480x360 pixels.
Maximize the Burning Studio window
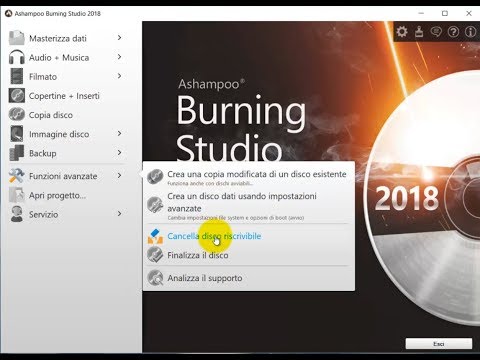tap(445, 13)
